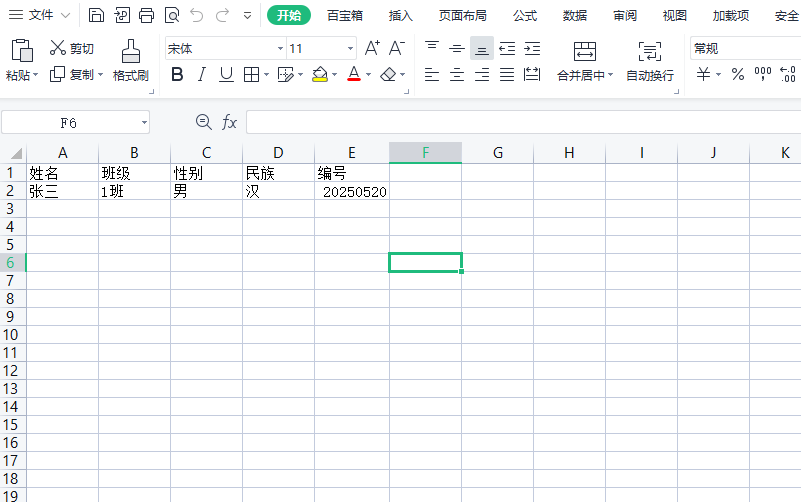Click the Cut (剪切) scissors button
The height and width of the screenshot is (502, 801).
(72, 49)
